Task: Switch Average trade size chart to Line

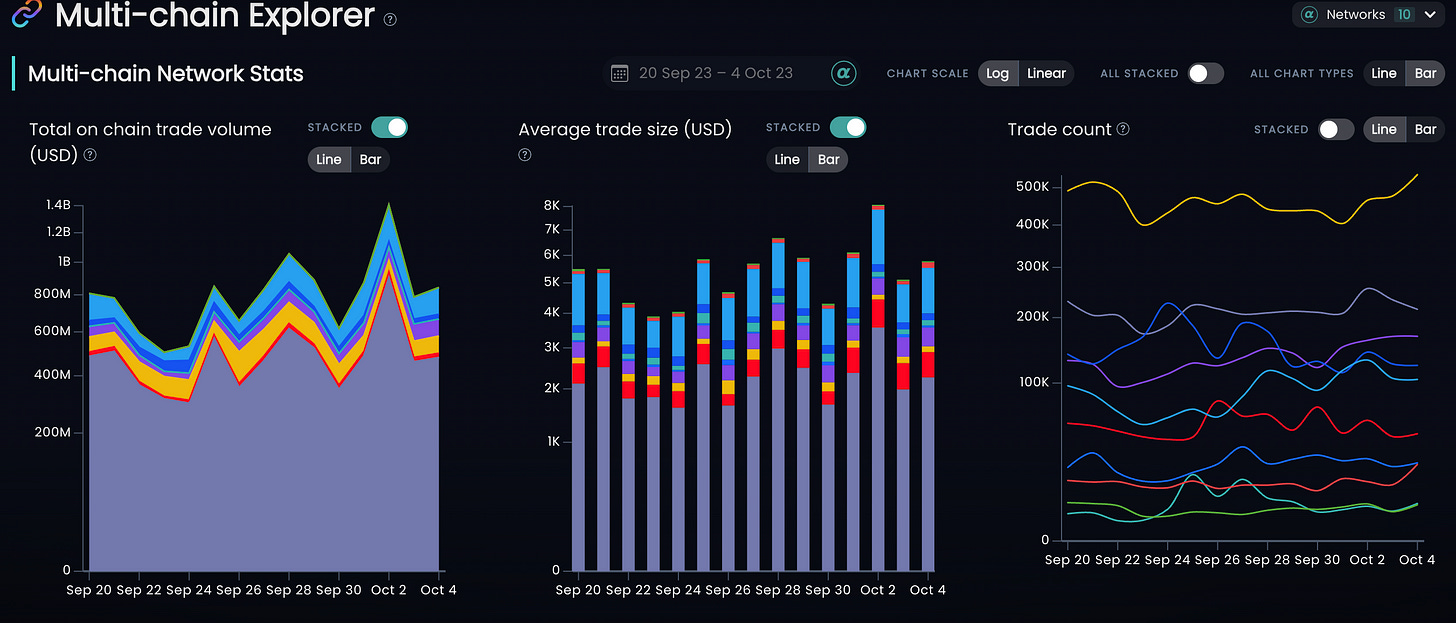Action: [787, 159]
